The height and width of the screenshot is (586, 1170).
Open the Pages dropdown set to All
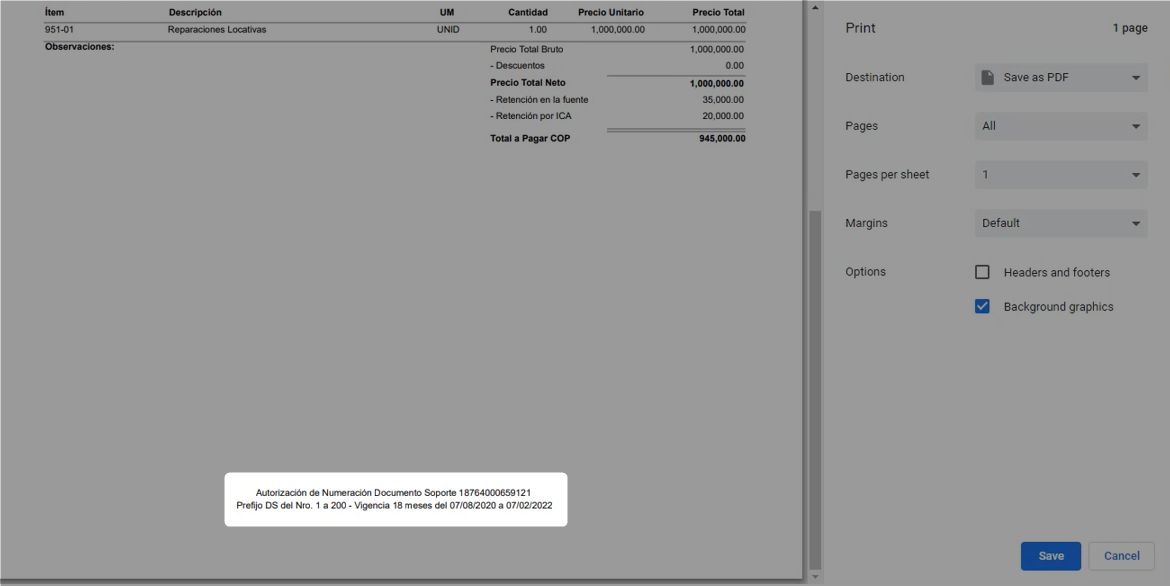[x=1061, y=126]
